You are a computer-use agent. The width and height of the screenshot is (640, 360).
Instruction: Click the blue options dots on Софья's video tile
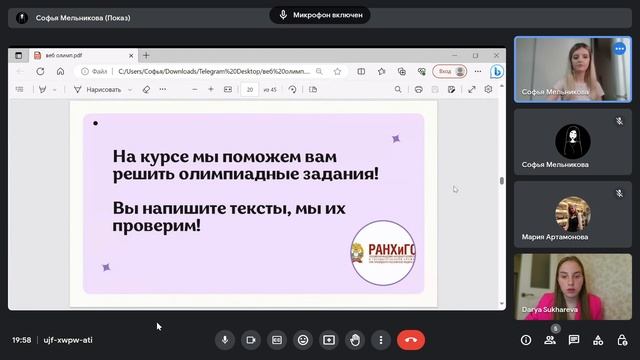tap(620, 49)
